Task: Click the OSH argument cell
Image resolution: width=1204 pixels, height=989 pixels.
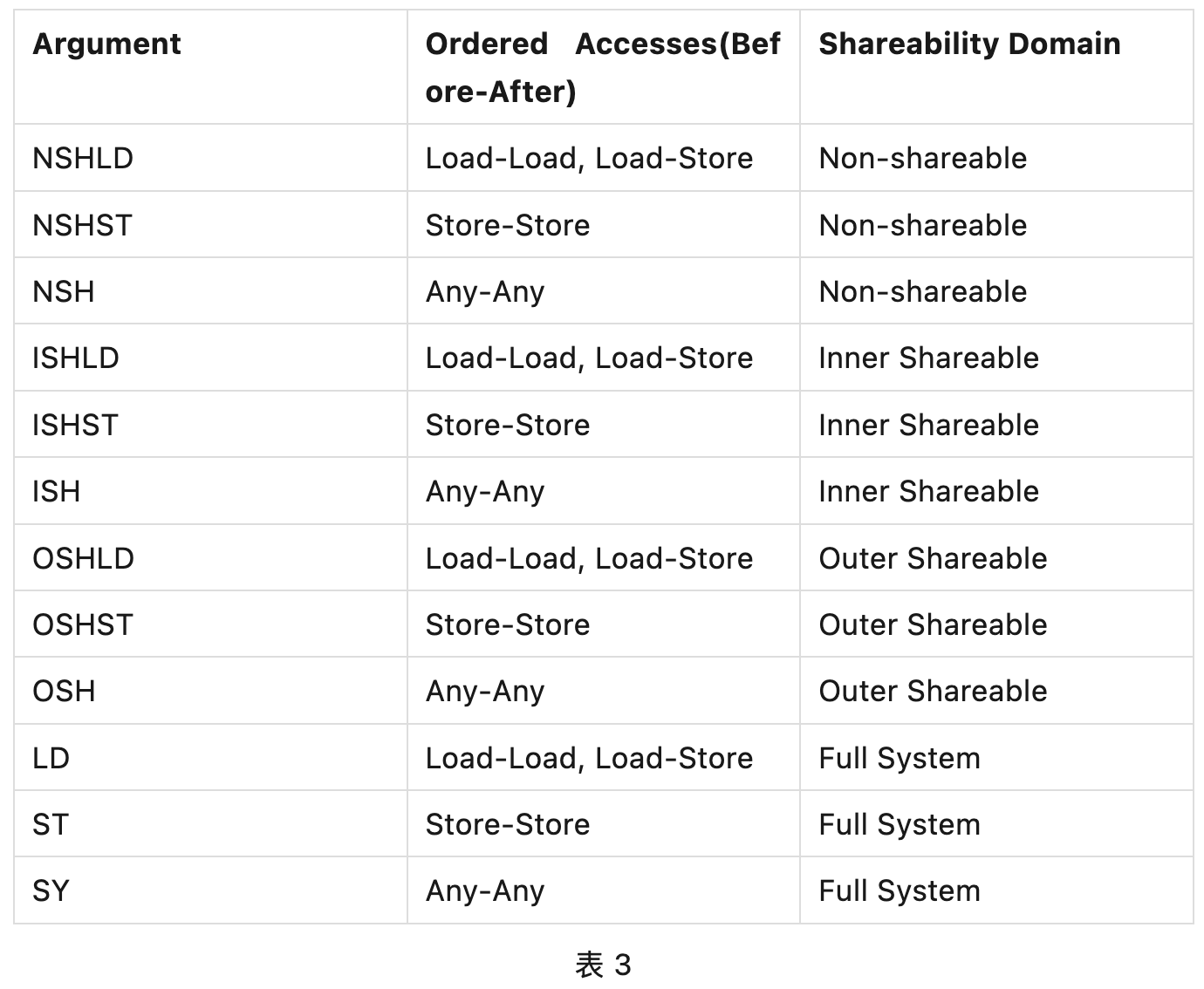Action: click(64, 691)
